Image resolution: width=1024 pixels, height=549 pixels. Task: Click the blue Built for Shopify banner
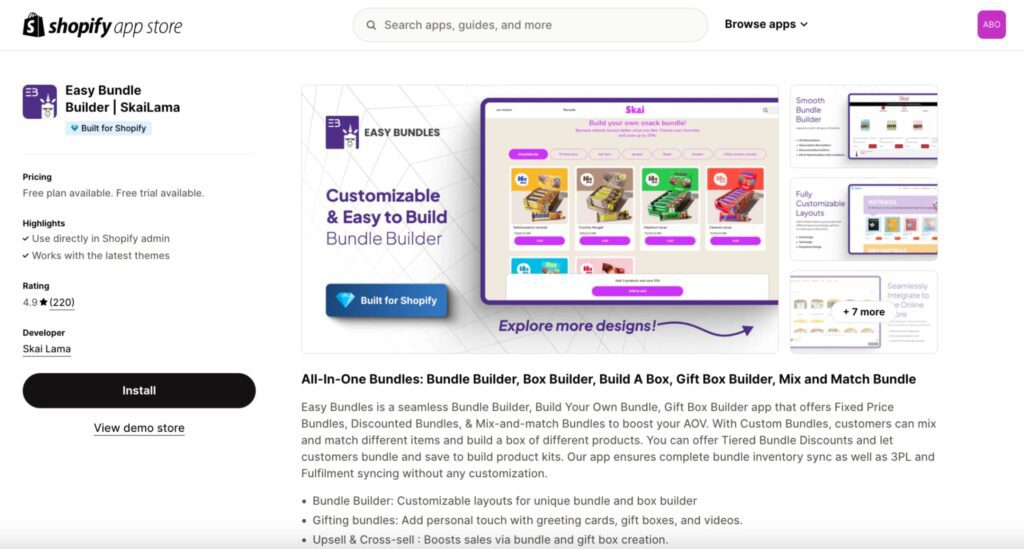387,300
